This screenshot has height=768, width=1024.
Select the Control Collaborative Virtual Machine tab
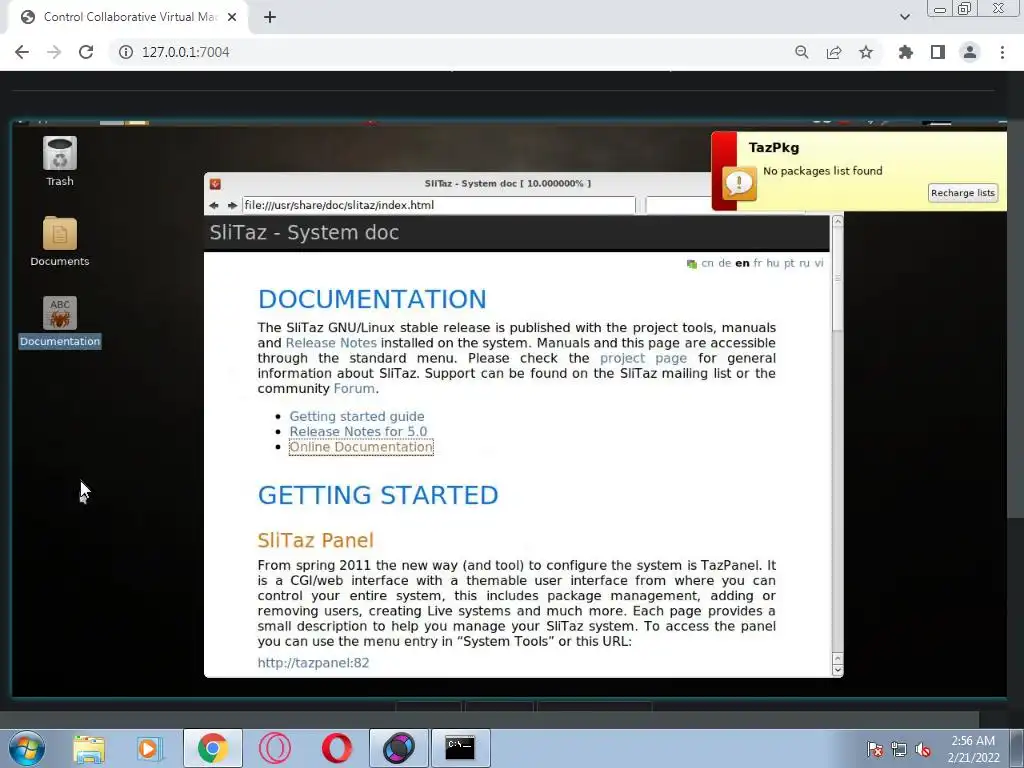pyautogui.click(x=129, y=17)
